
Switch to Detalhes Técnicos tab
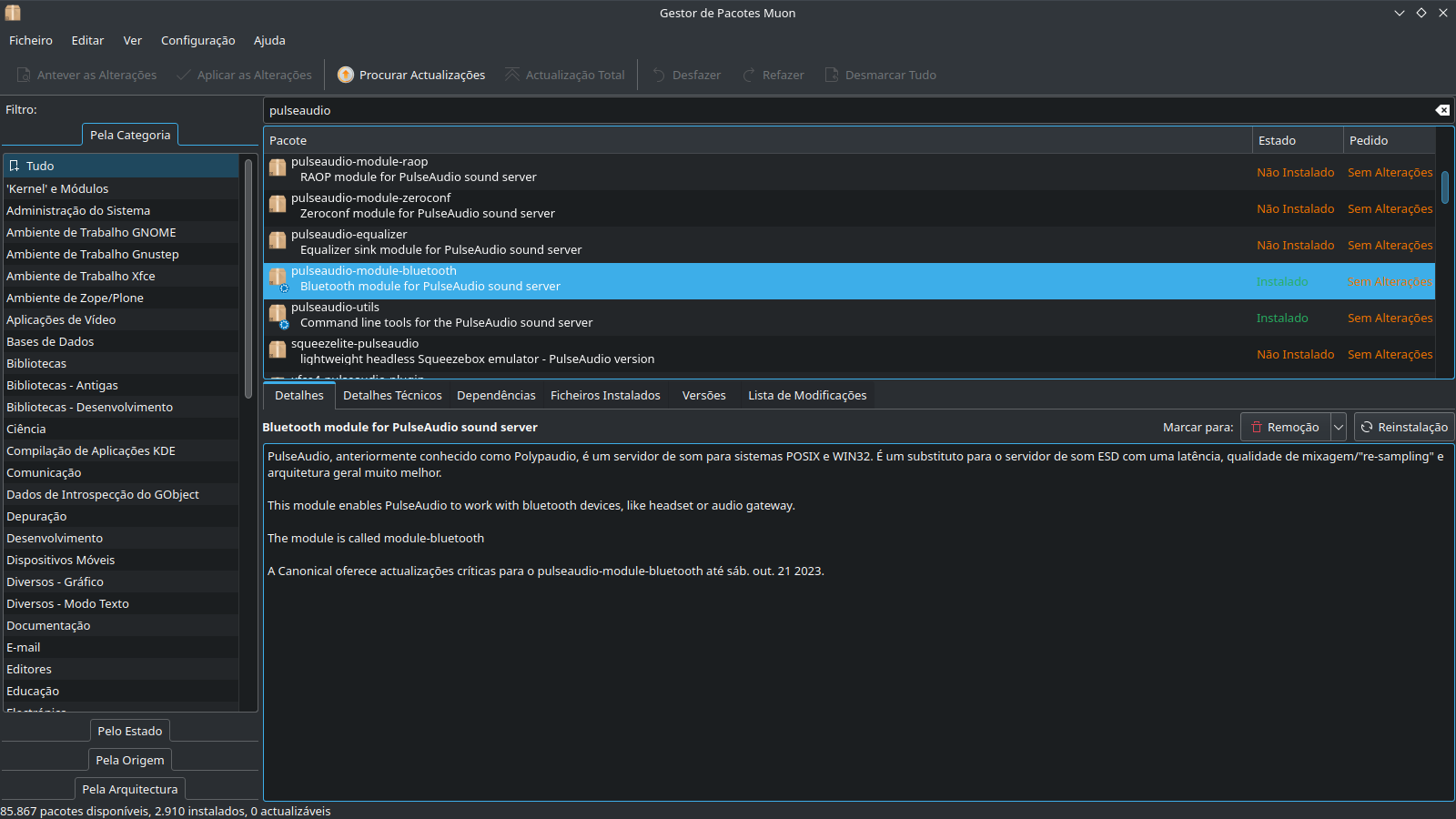click(392, 395)
